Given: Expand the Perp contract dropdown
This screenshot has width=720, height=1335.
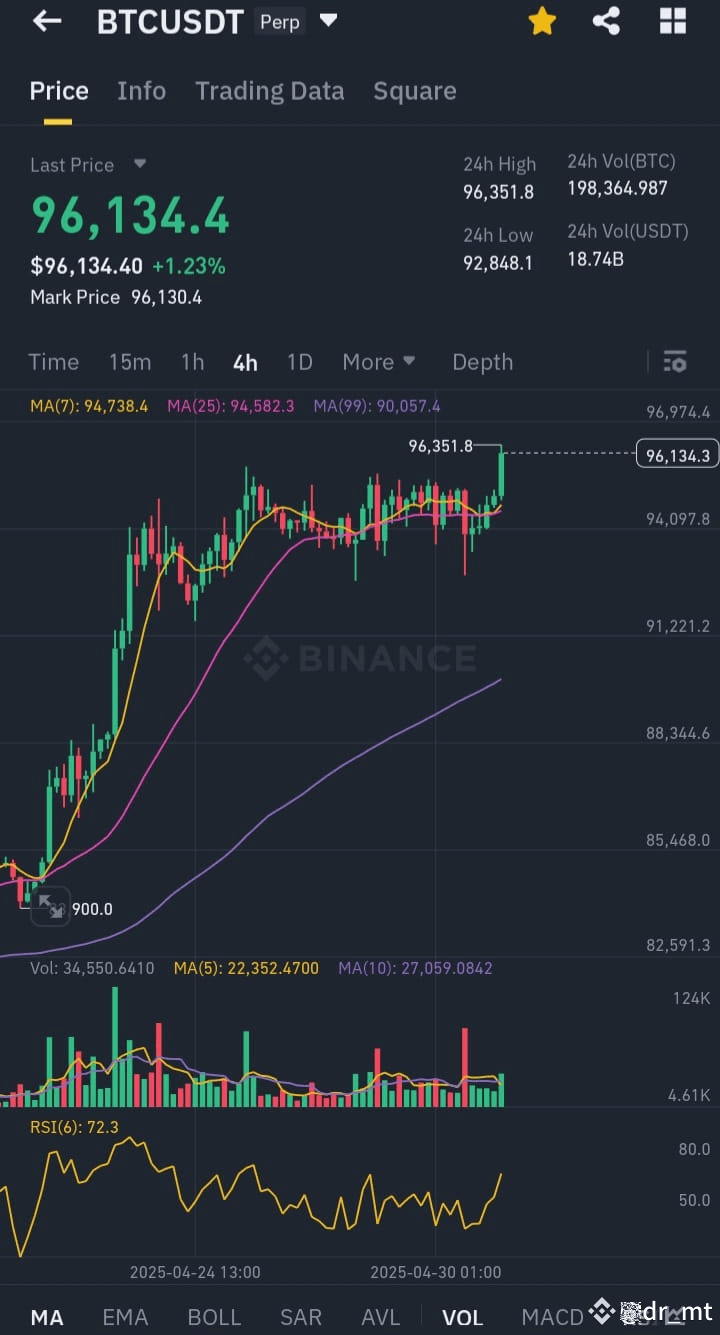Looking at the screenshot, I should (328, 20).
